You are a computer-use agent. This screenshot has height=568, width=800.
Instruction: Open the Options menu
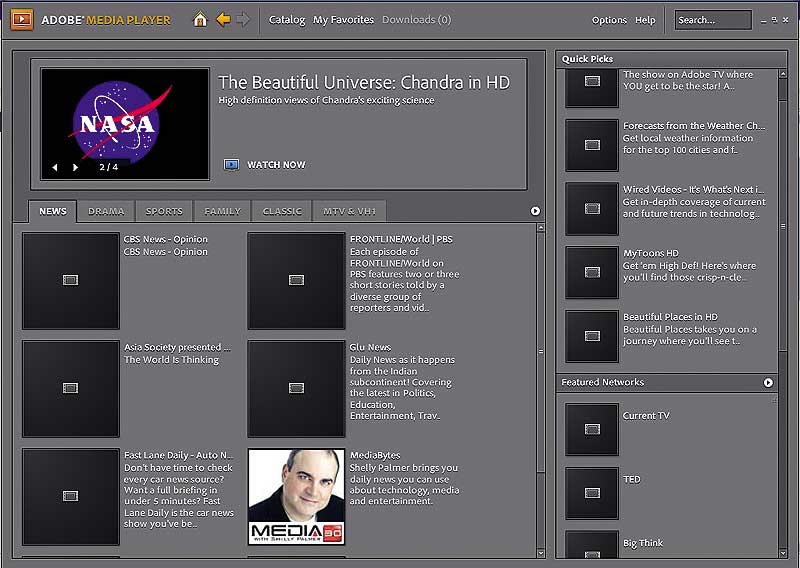pos(609,20)
